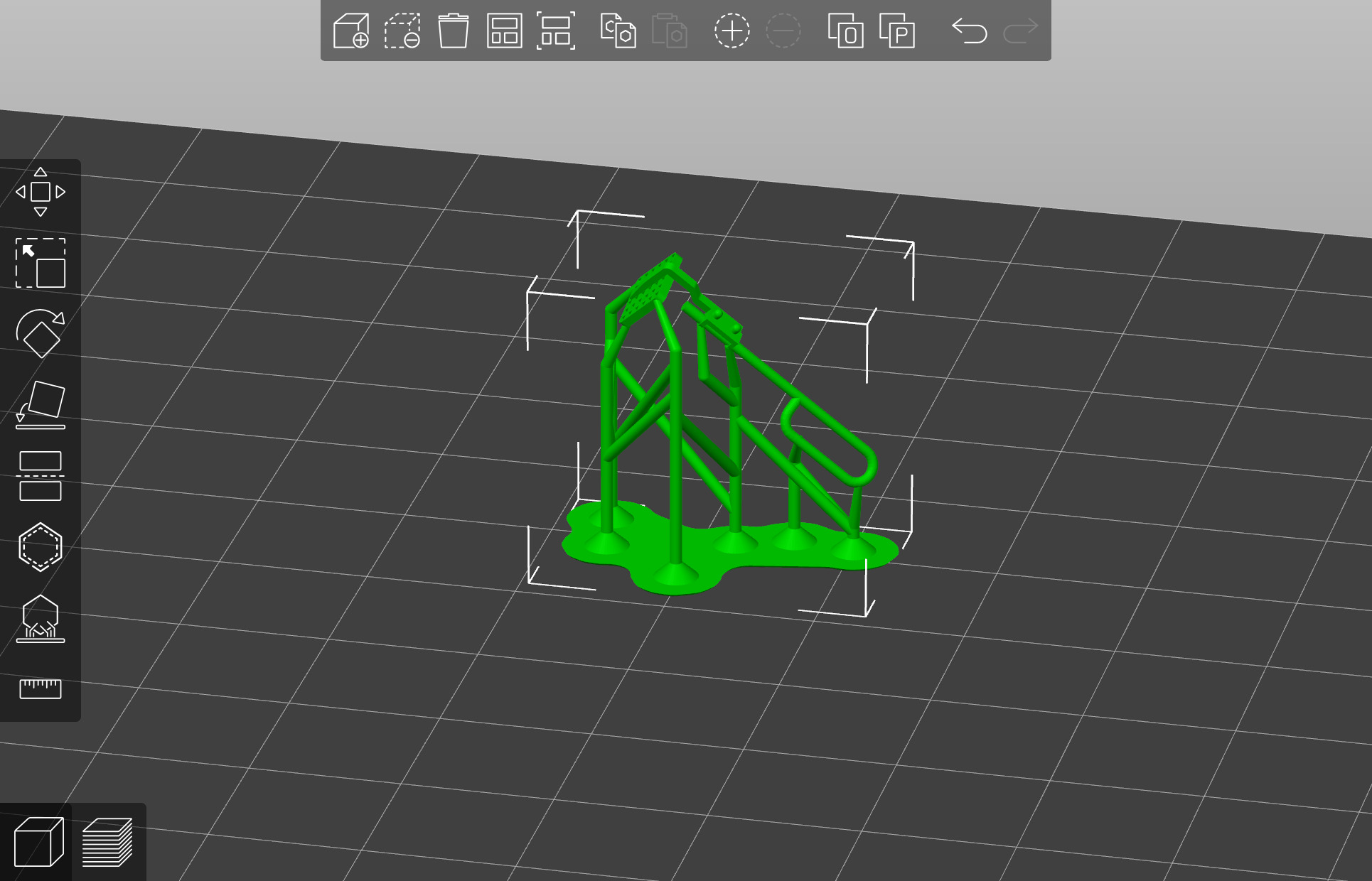Select the Move tool with arrows
Viewport: 1372px width, 881px height.
click(x=41, y=192)
